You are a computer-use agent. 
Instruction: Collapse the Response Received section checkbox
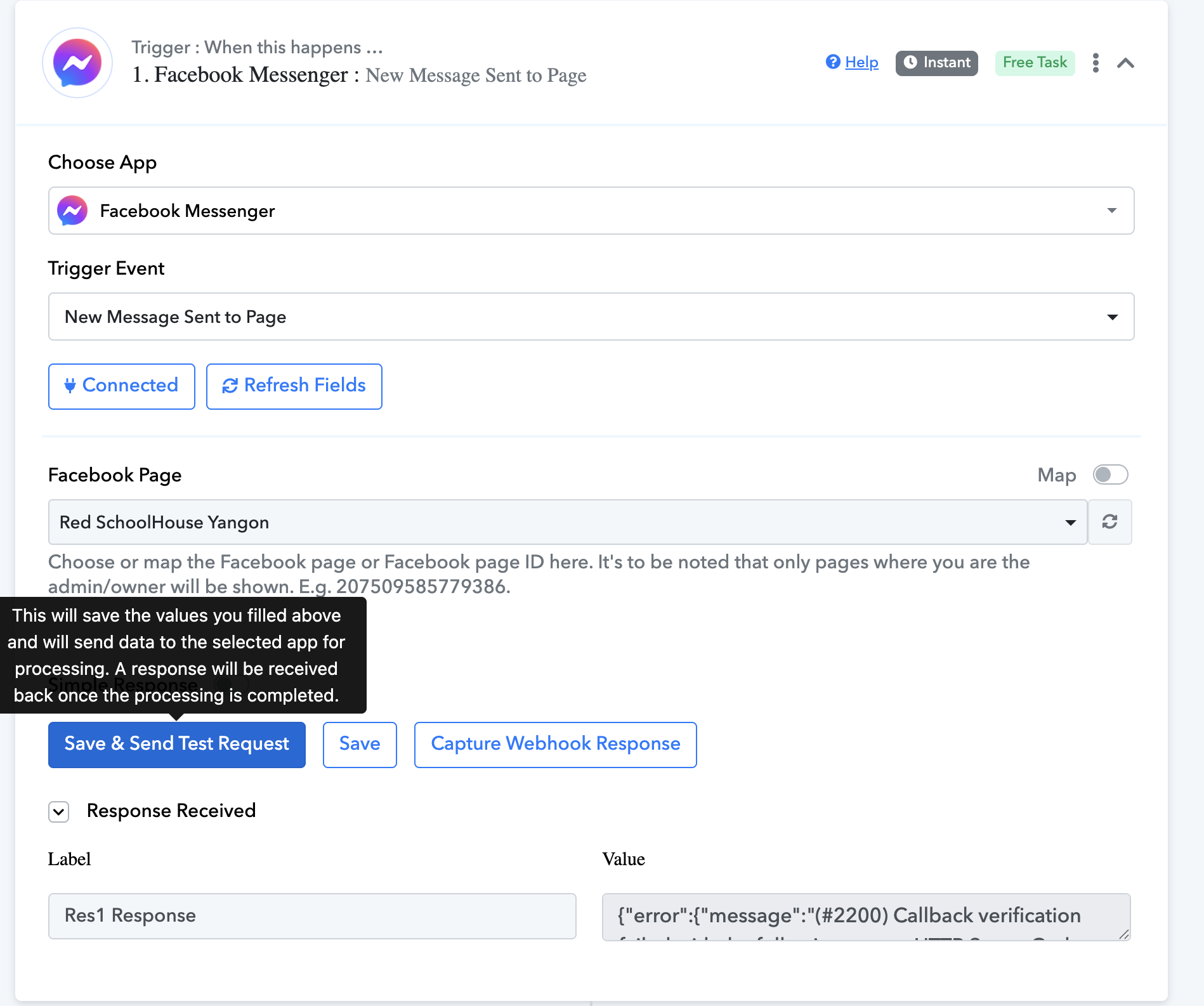pyautogui.click(x=59, y=811)
